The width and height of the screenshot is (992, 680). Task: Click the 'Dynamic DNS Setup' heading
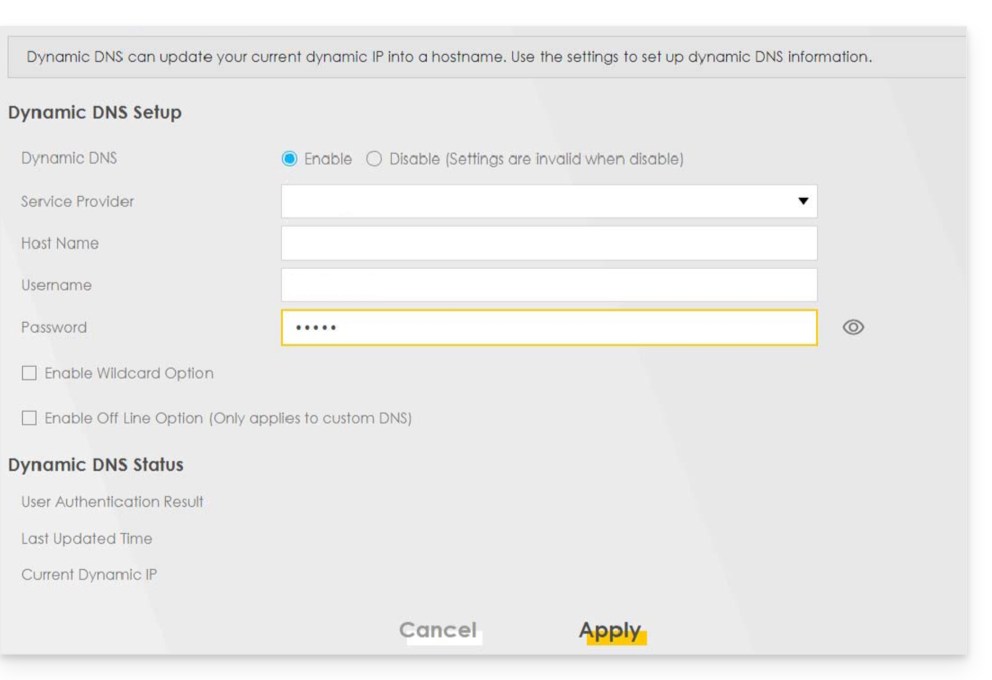95,113
